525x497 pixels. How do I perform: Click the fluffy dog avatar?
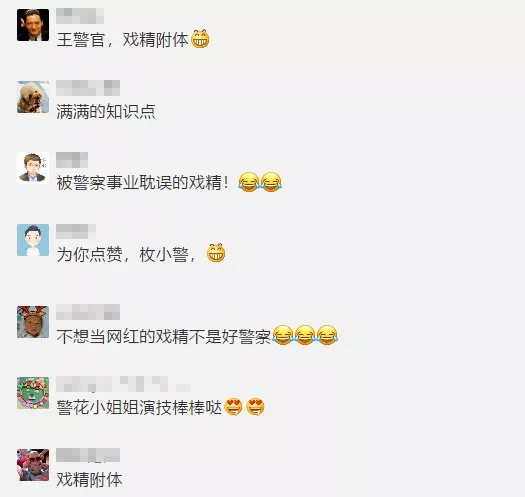pos(33,97)
